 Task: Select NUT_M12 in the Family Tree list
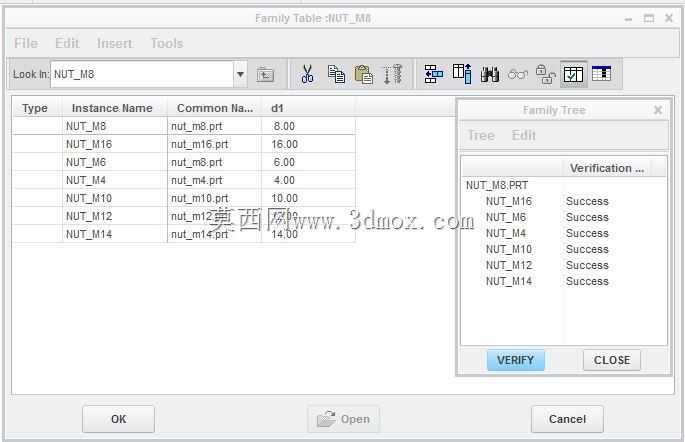(x=509, y=265)
